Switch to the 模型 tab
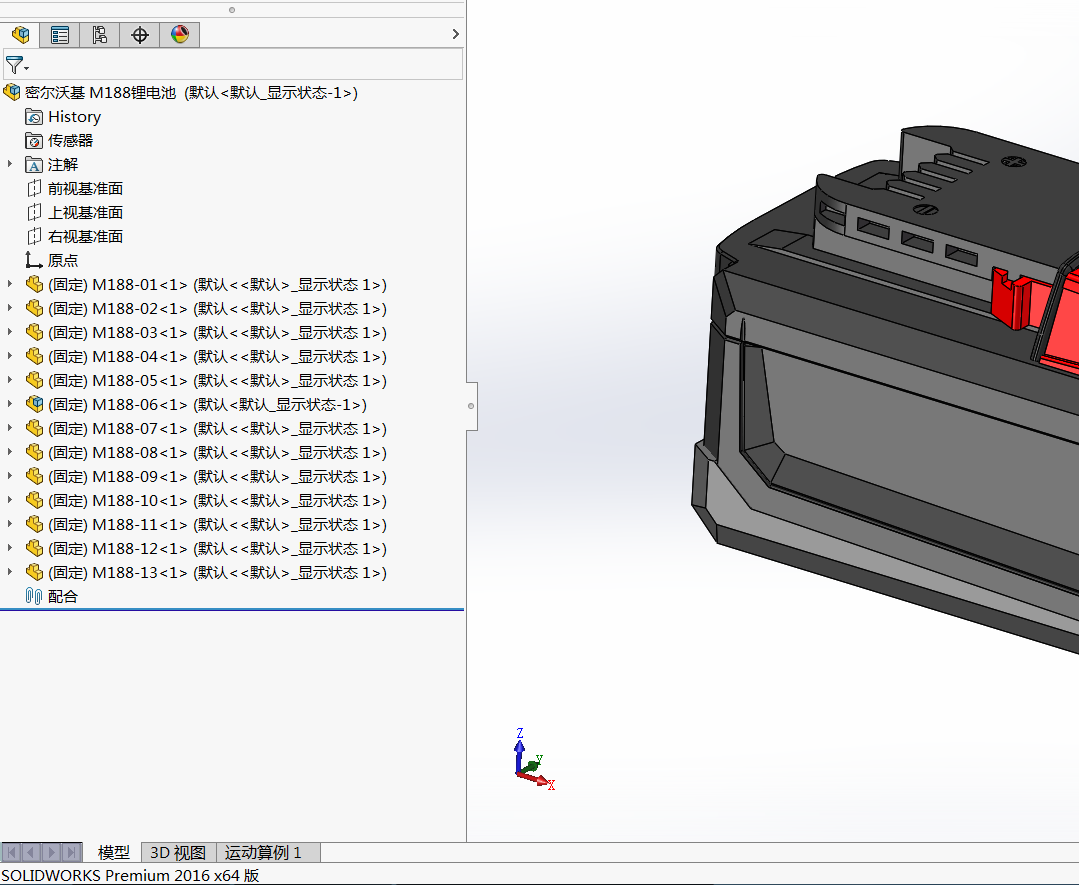Viewport: 1079px width, 885px height. (x=114, y=853)
